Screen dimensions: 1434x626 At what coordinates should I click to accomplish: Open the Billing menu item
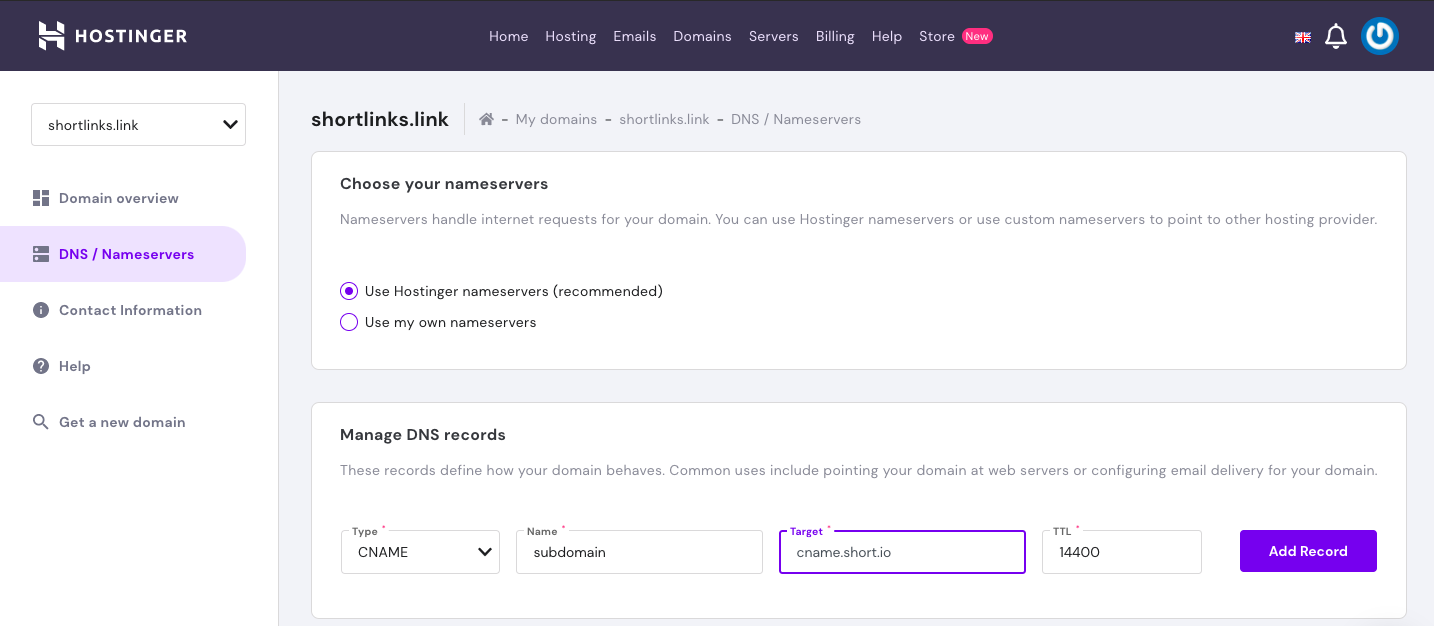[x=835, y=36]
